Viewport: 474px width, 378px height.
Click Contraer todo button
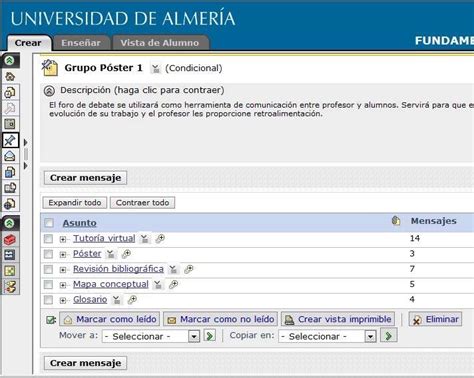(142, 203)
